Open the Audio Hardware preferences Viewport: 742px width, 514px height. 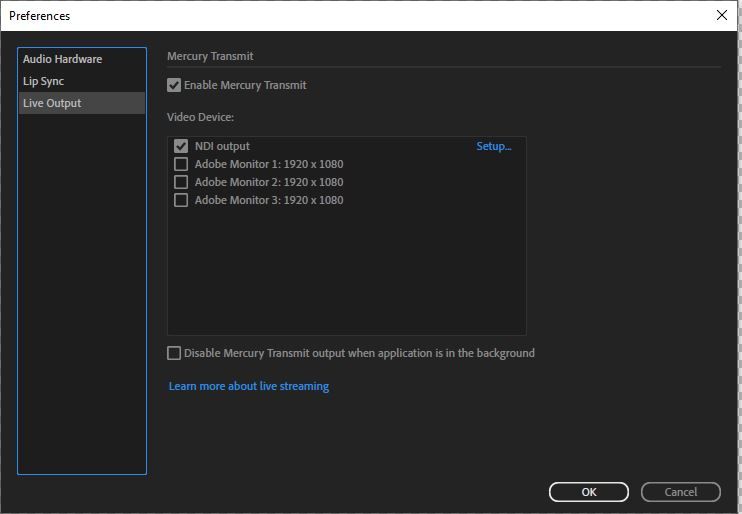point(62,59)
